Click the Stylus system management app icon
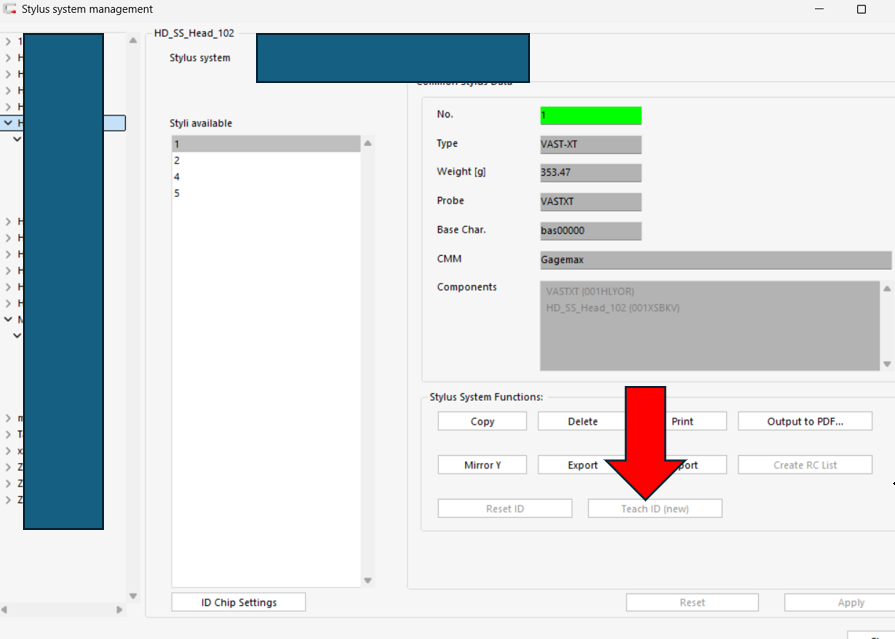The height and width of the screenshot is (639, 895). coord(10,9)
